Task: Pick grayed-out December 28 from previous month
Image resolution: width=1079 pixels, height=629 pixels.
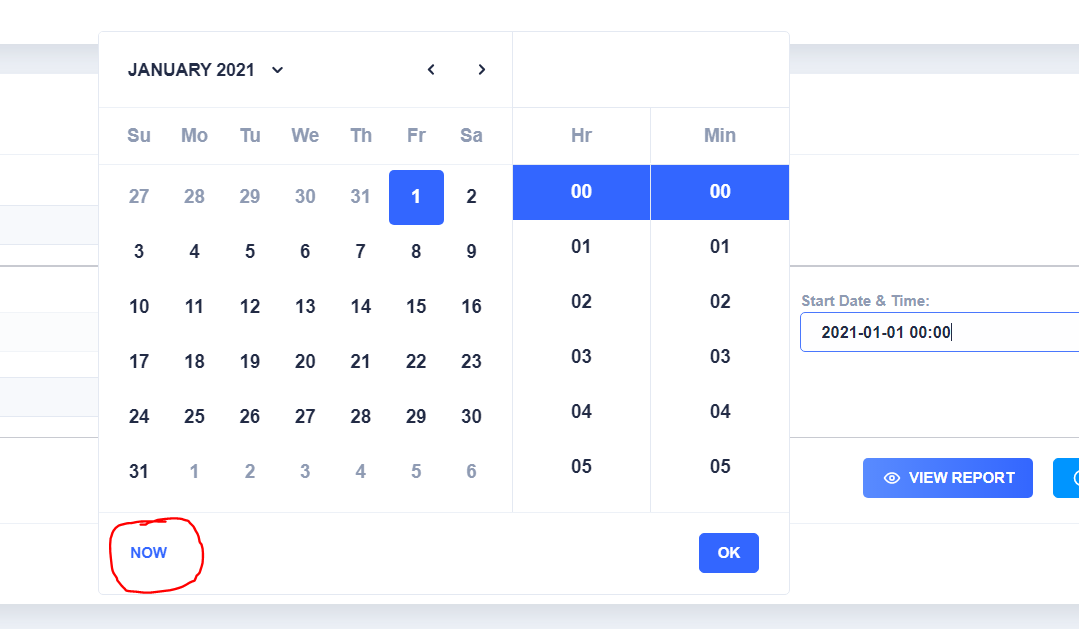Action: (x=194, y=197)
